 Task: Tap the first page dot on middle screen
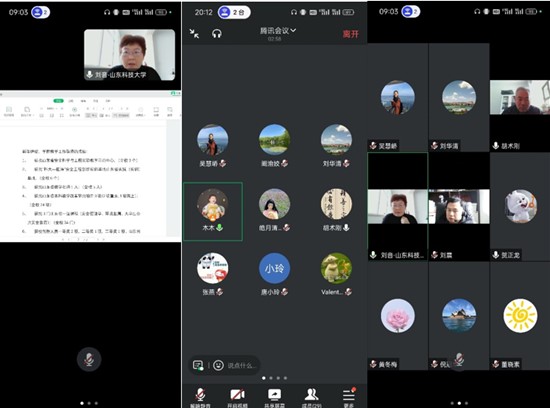(264, 378)
